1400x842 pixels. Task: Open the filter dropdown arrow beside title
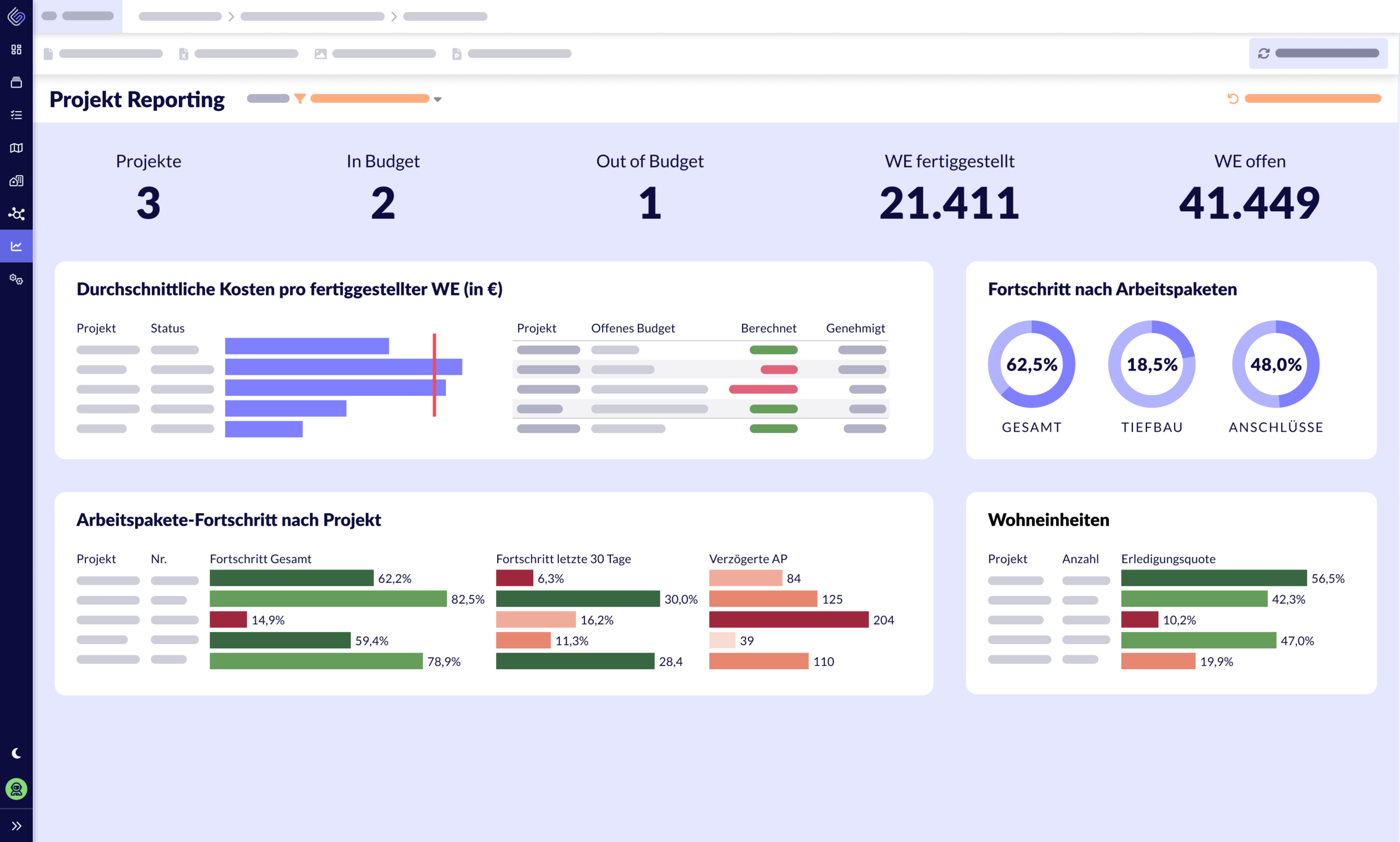(437, 99)
